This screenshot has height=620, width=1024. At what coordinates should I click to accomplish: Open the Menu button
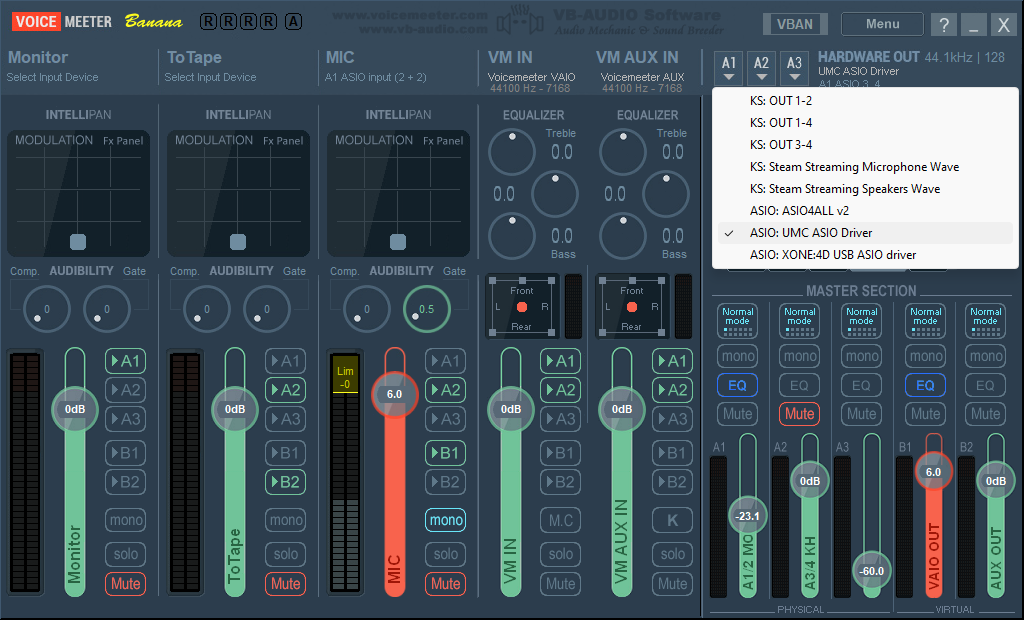[x=882, y=24]
